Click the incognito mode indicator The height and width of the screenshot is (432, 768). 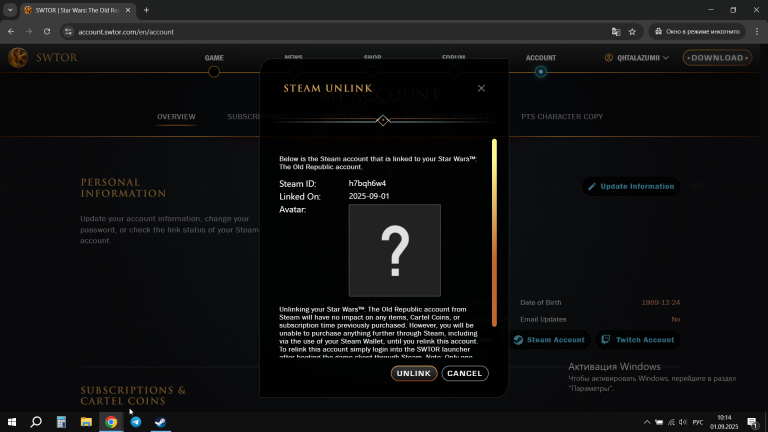point(697,31)
